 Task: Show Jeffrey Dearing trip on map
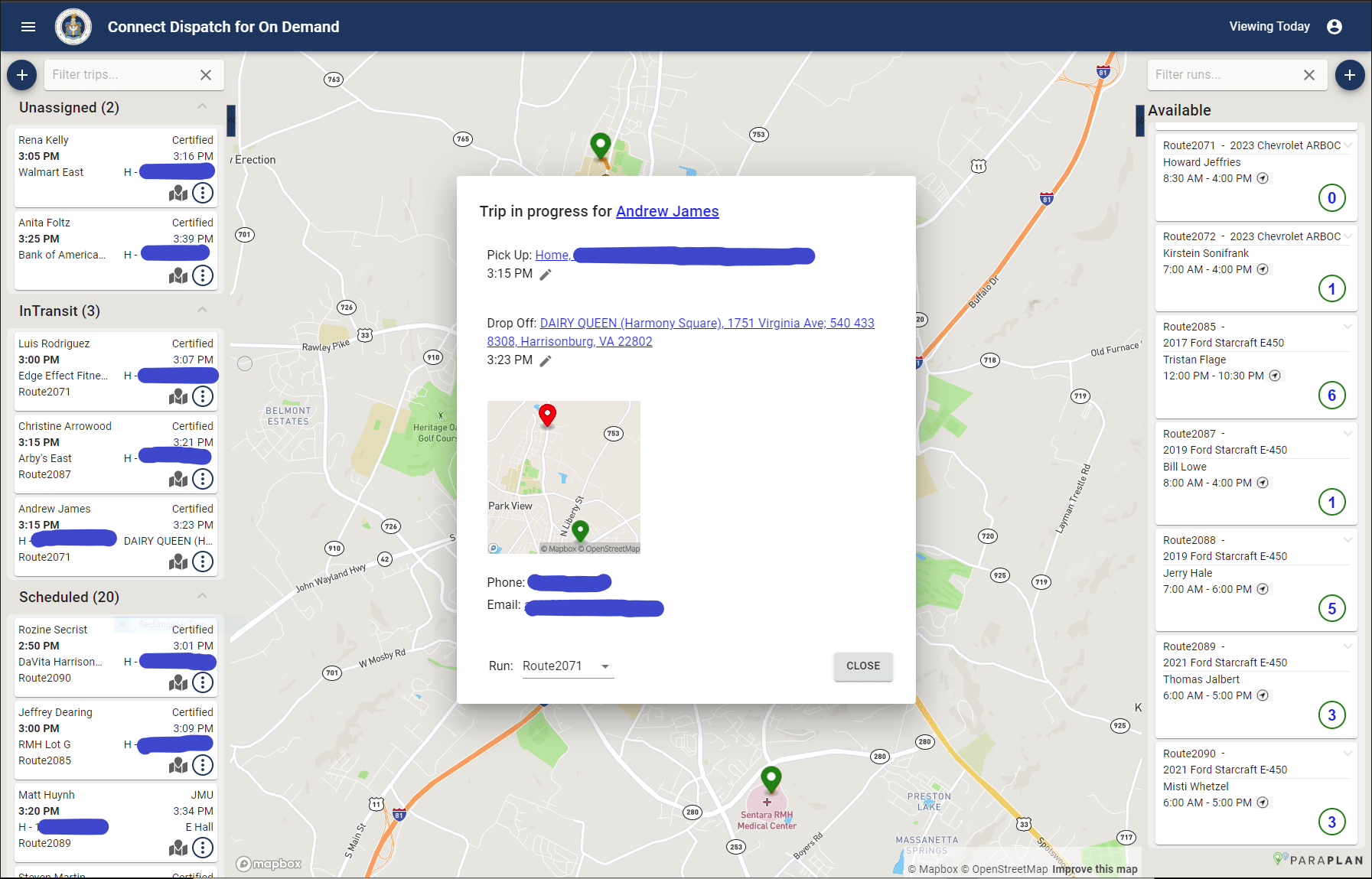[178, 765]
